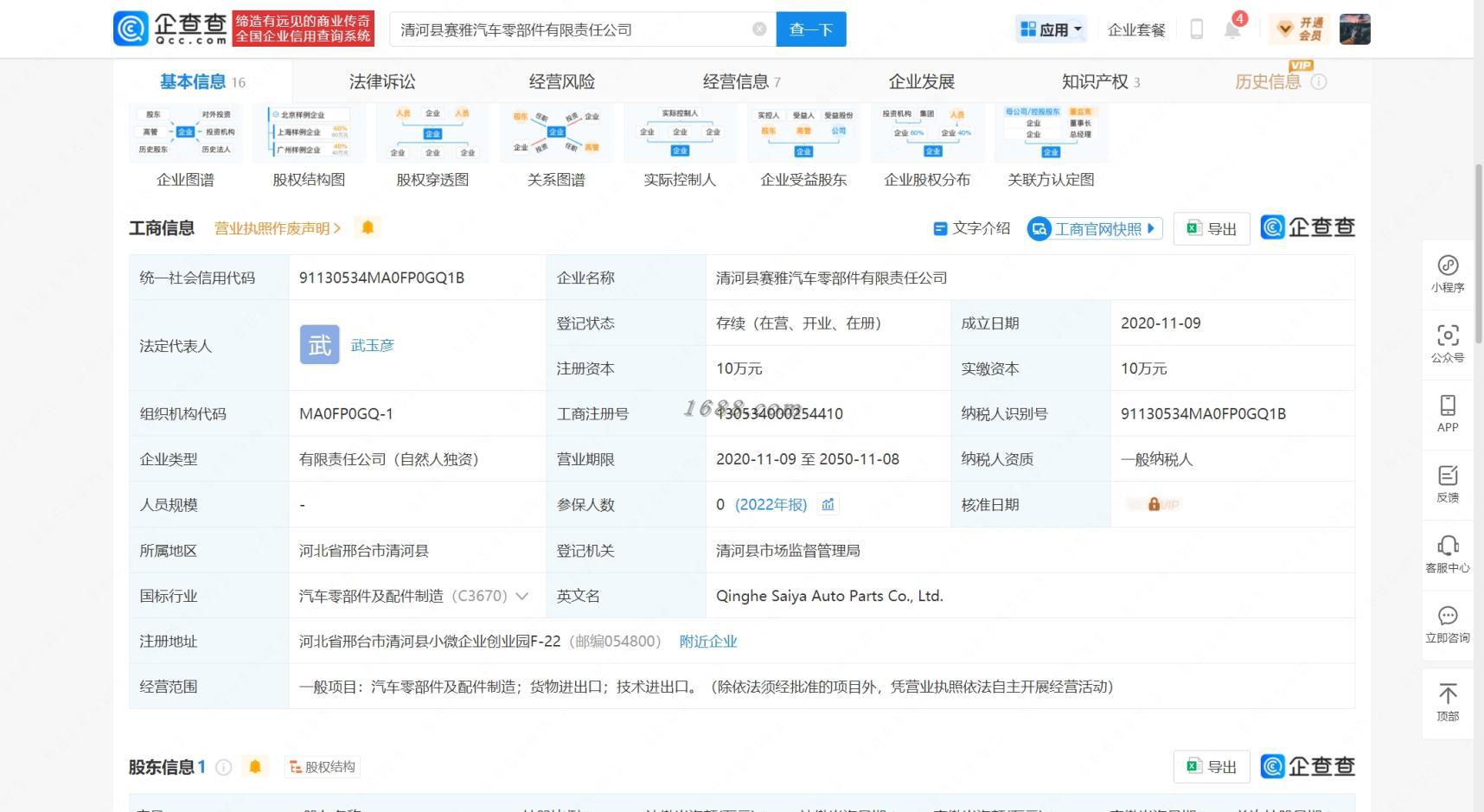Export 工商信息 with 导出 button
1484x812 pixels.
tap(1212, 228)
